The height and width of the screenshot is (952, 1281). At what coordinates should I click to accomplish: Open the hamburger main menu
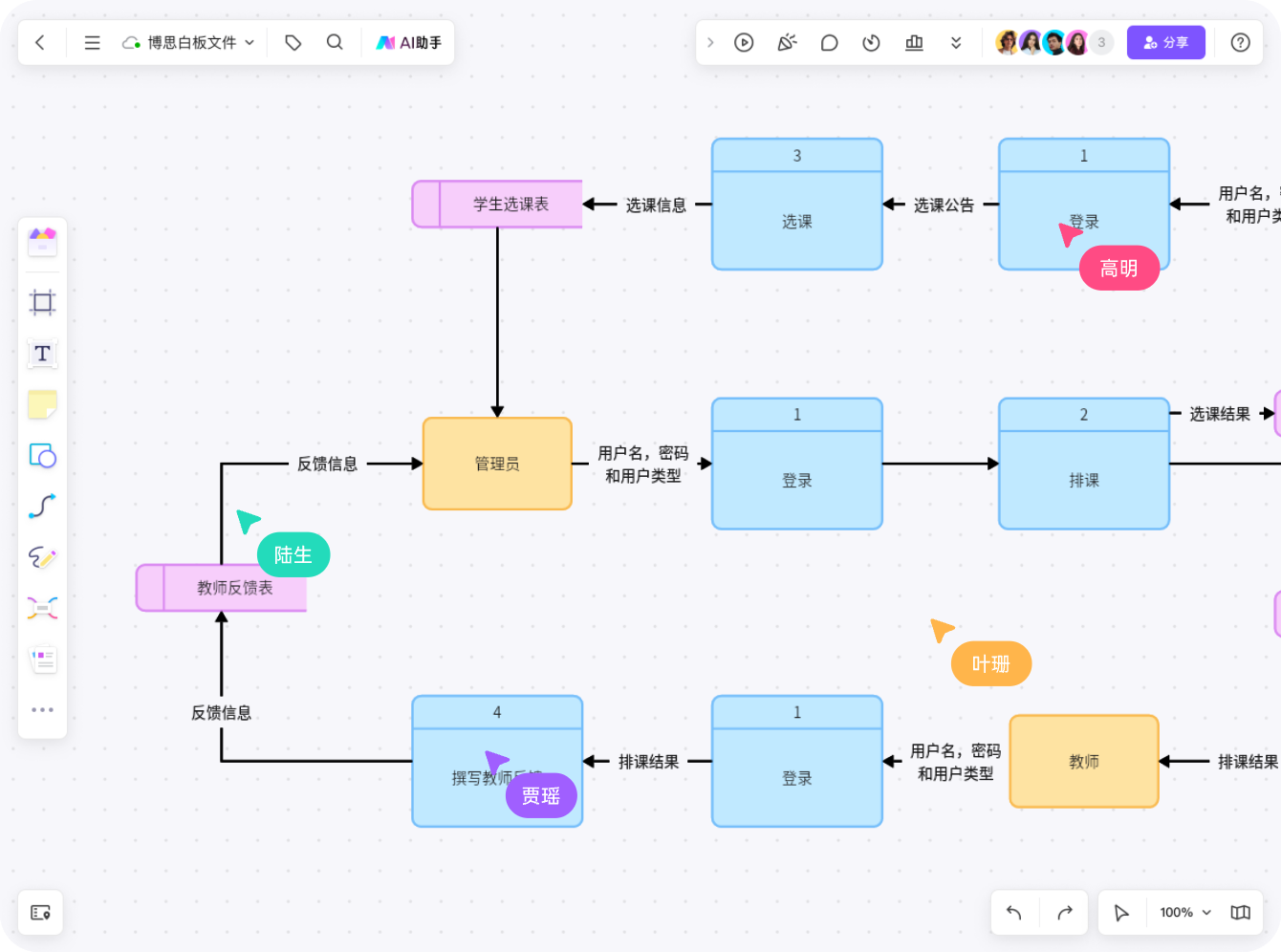click(92, 42)
